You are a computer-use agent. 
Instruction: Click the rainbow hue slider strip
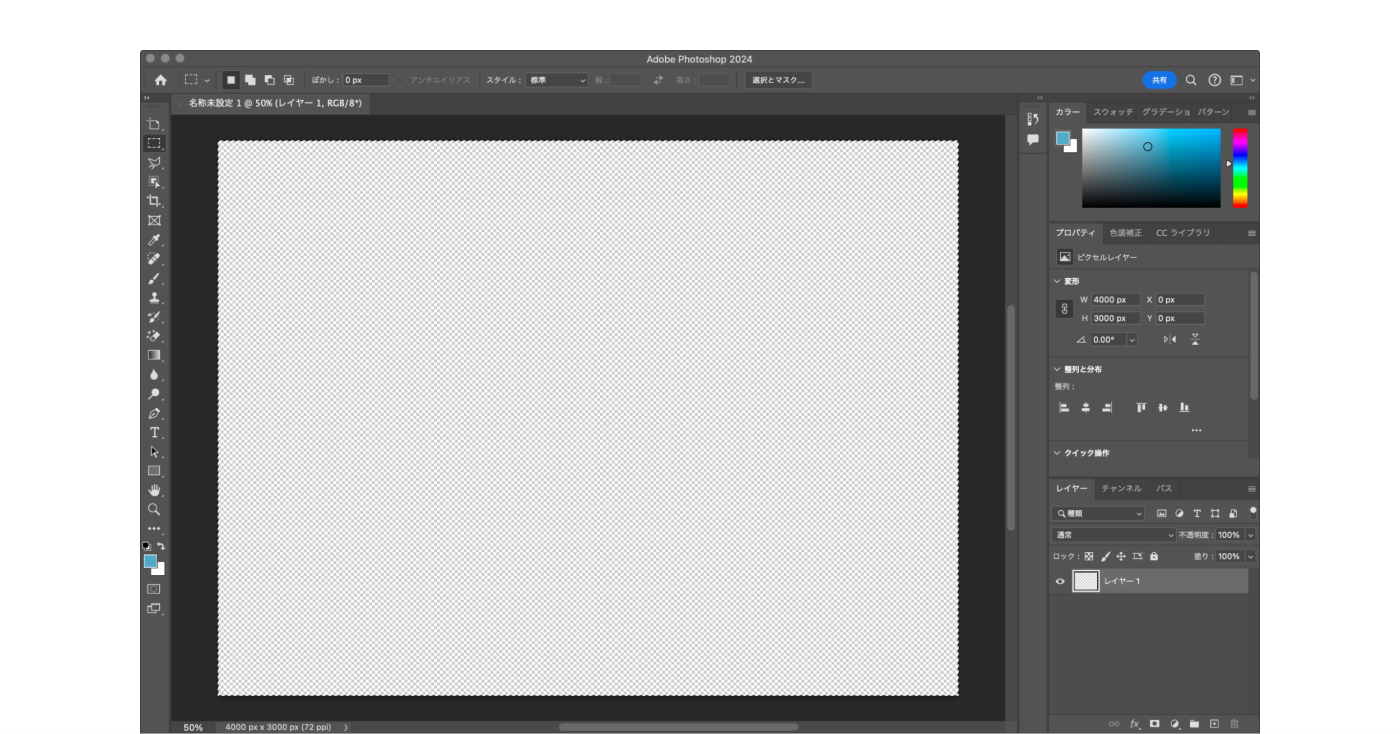coord(1240,167)
